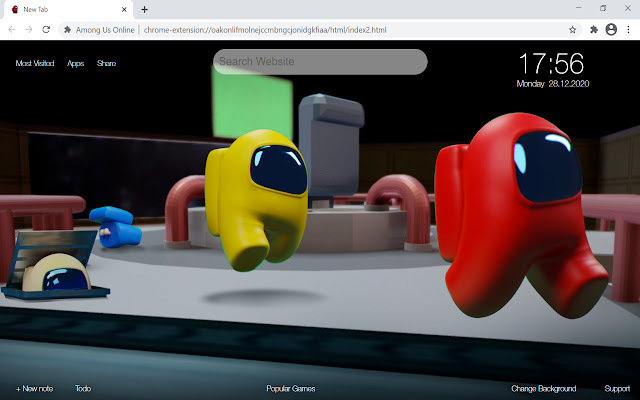Click the Search Website field
640x400 pixels.
[x=320, y=62]
